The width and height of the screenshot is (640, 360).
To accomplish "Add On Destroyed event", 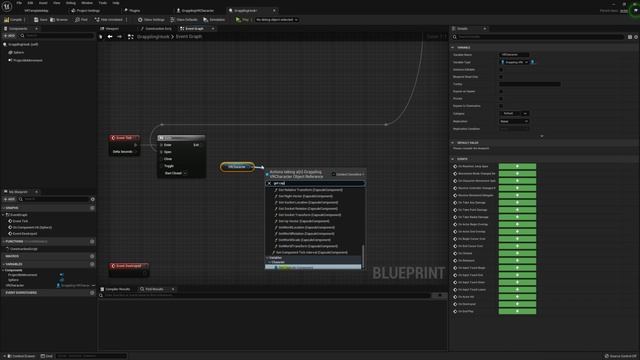I will 517,304.
